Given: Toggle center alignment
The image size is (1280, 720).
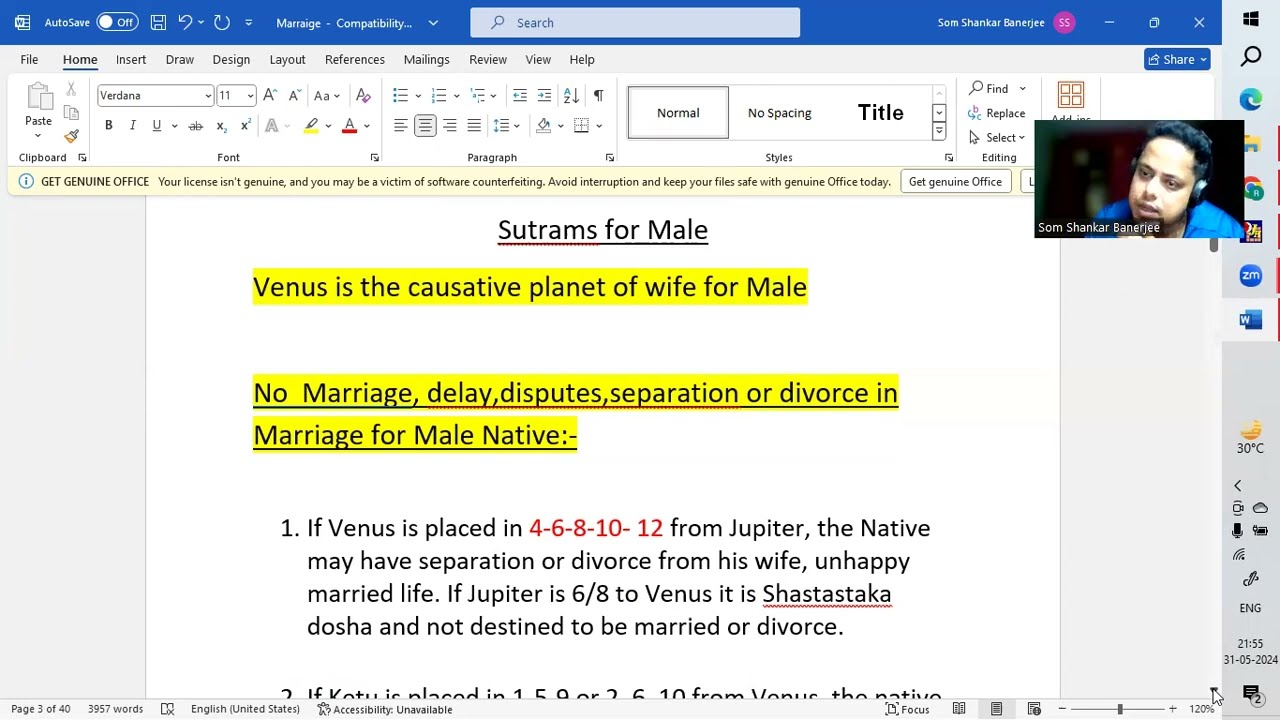Looking at the screenshot, I should [425, 125].
